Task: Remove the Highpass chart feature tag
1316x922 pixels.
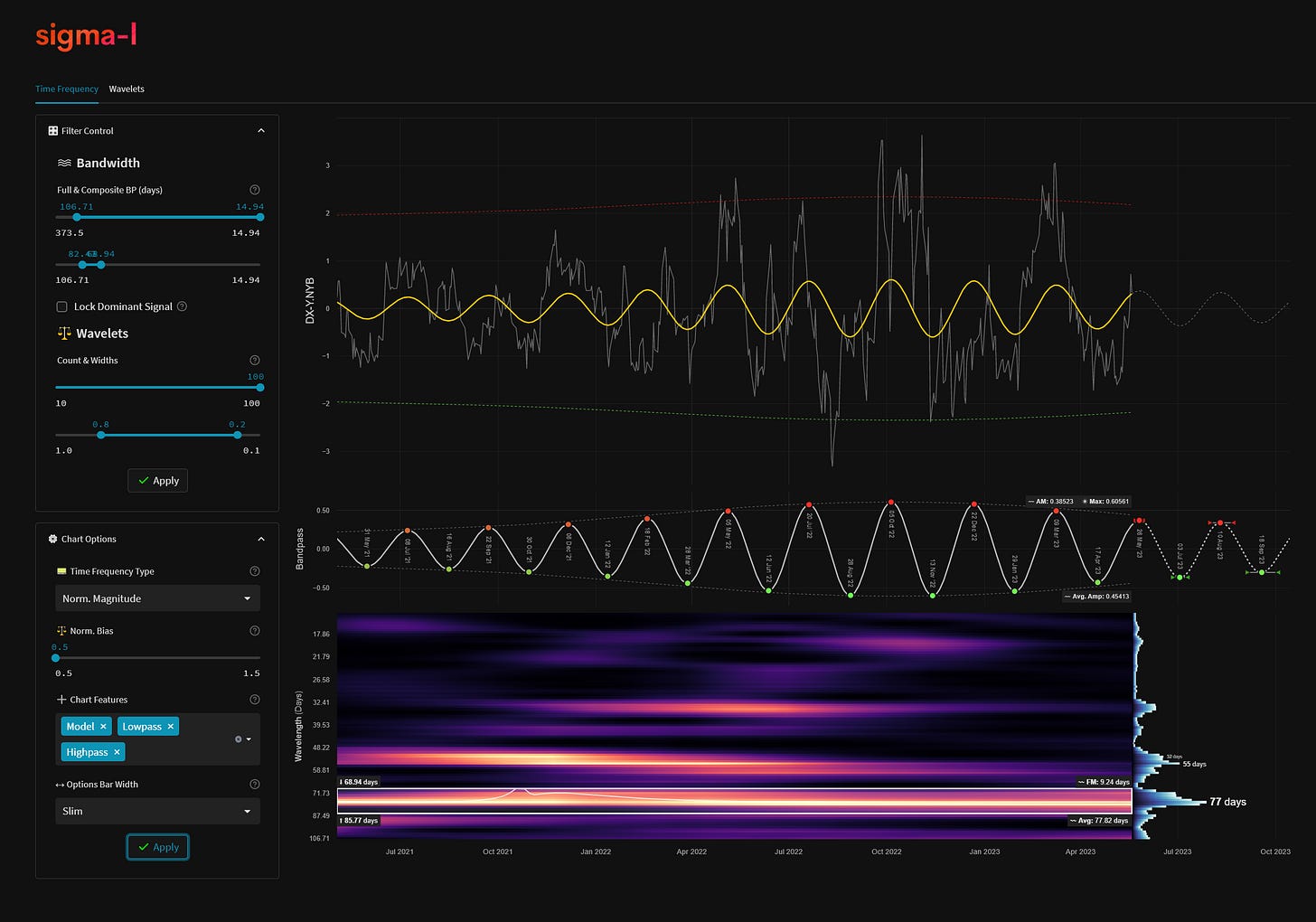Action: tap(117, 752)
